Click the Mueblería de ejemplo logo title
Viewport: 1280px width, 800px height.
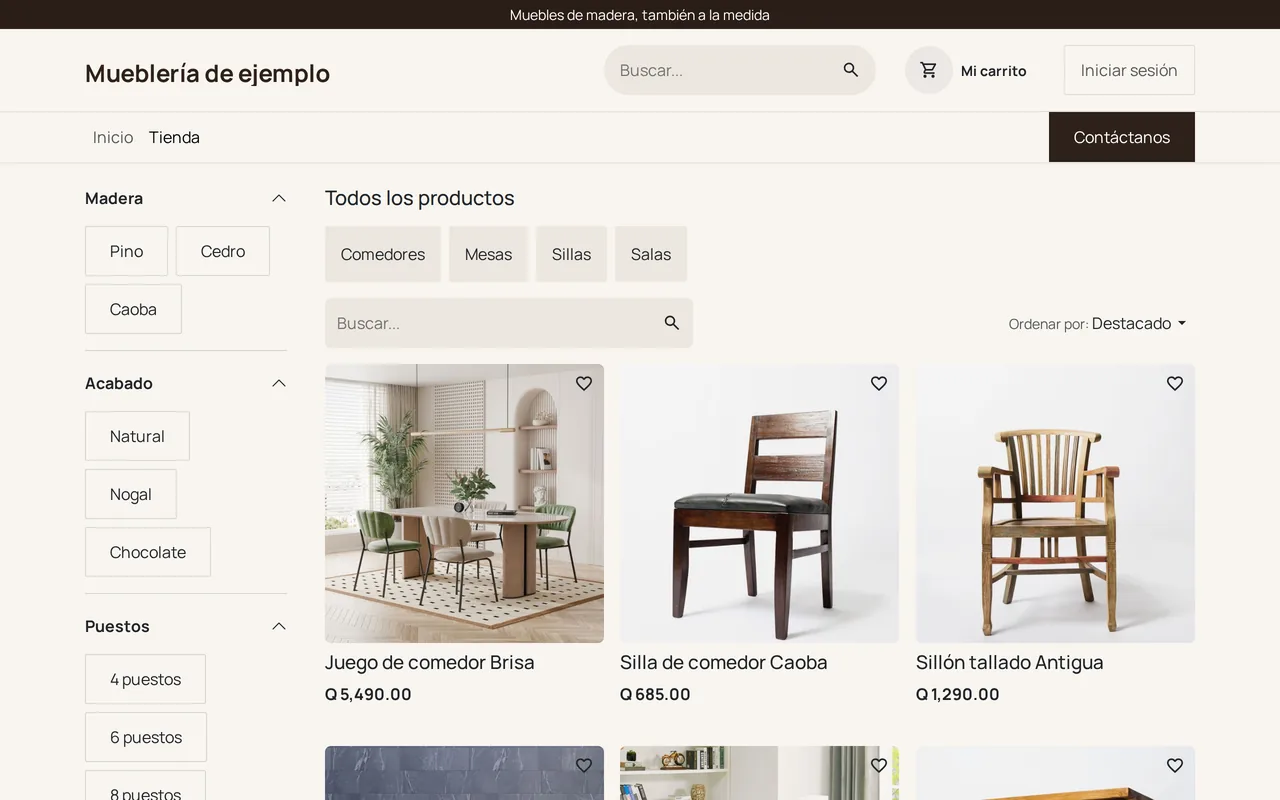[x=207, y=73]
